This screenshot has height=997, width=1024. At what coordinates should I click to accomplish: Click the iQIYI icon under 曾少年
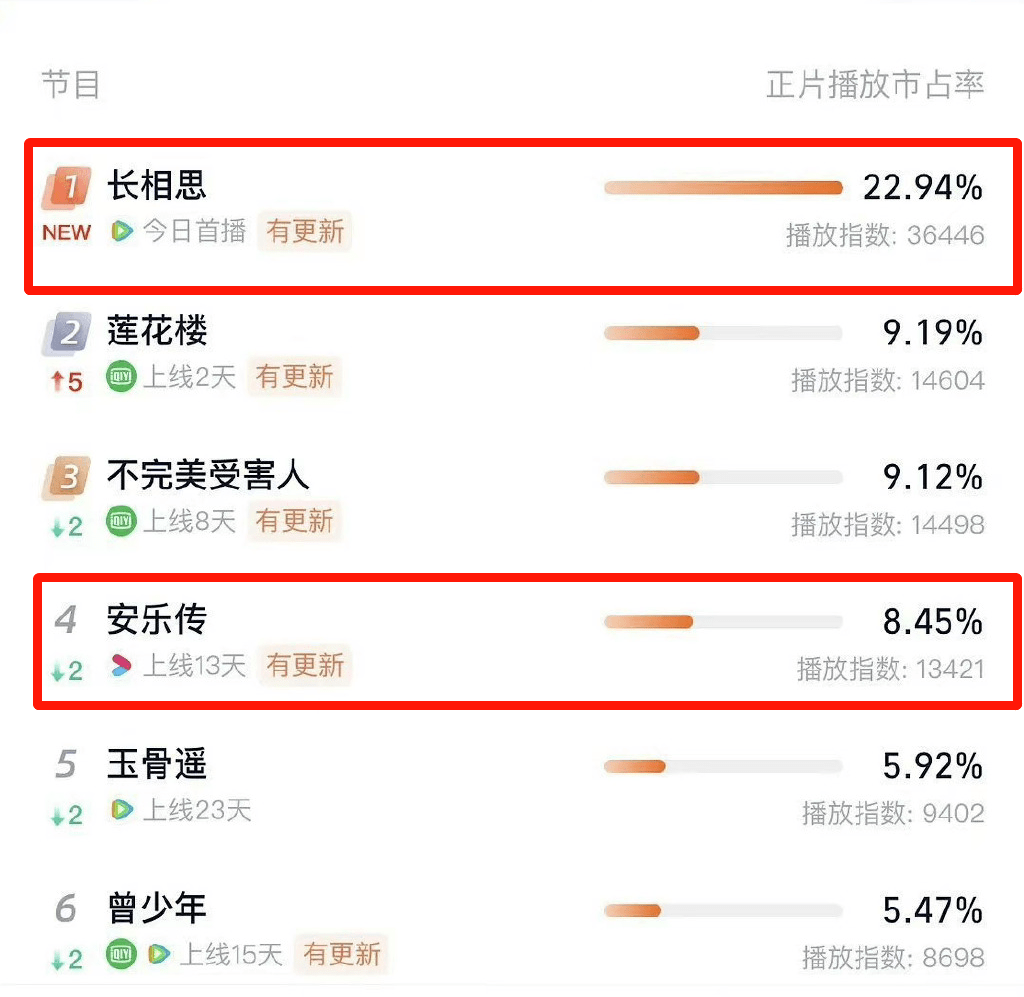pos(121,953)
